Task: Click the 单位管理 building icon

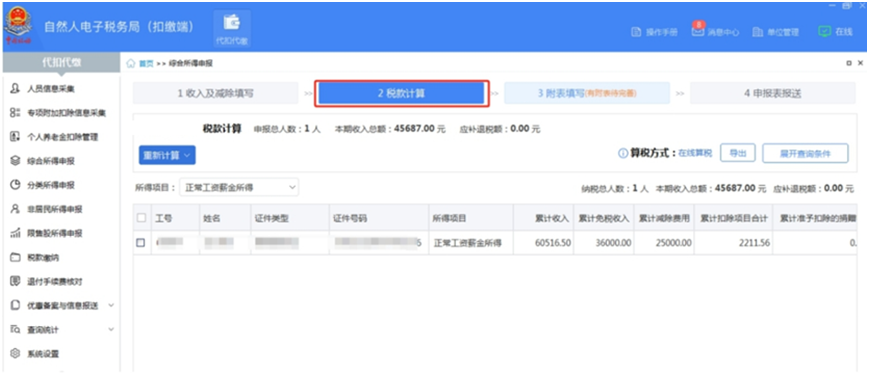Action: point(758,32)
